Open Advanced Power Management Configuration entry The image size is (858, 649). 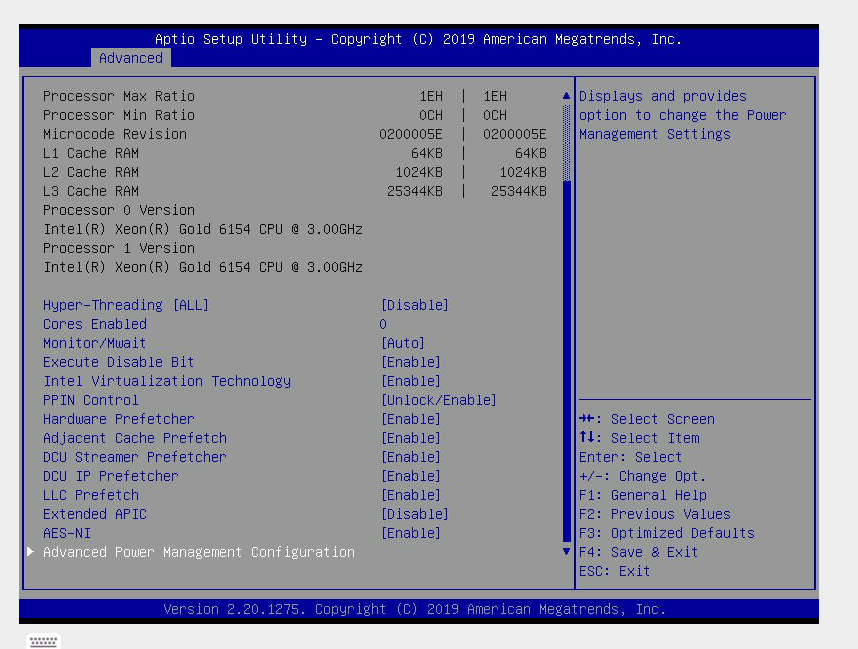click(x=199, y=552)
